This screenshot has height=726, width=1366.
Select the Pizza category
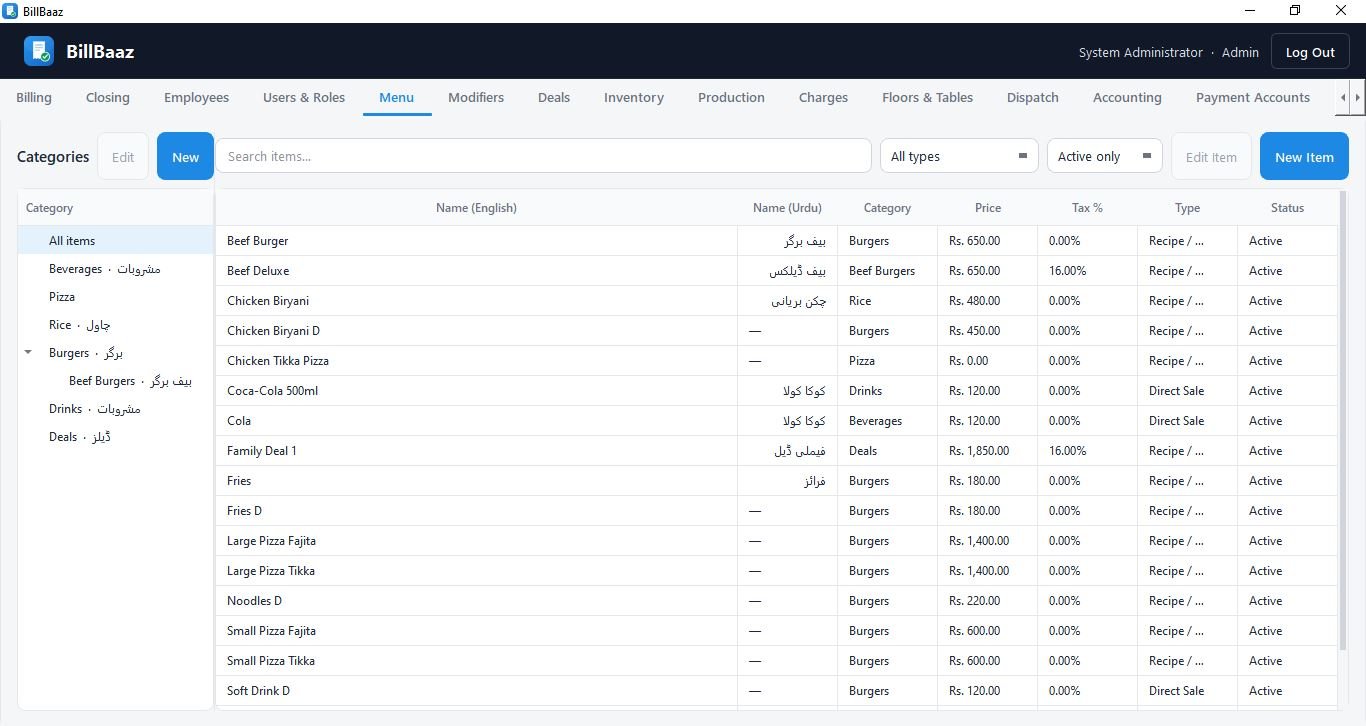coord(116,297)
